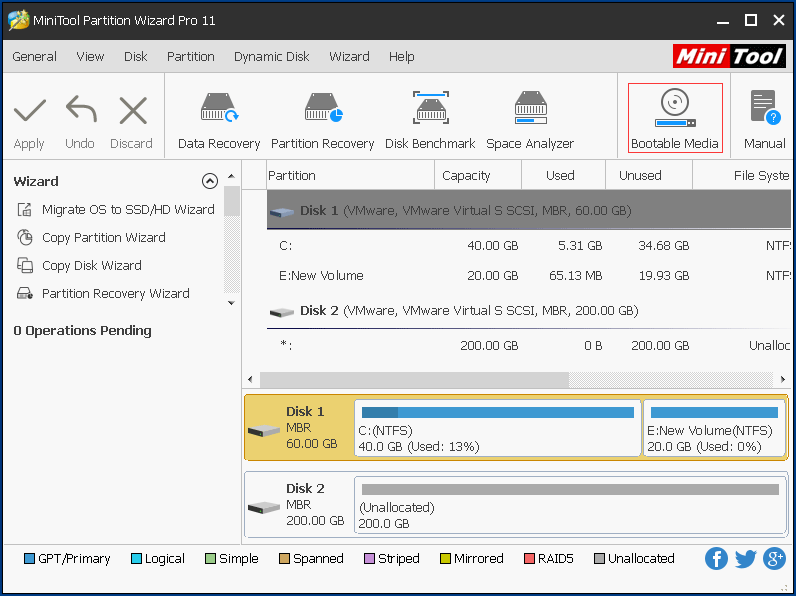Select the C: partition row

528,246
